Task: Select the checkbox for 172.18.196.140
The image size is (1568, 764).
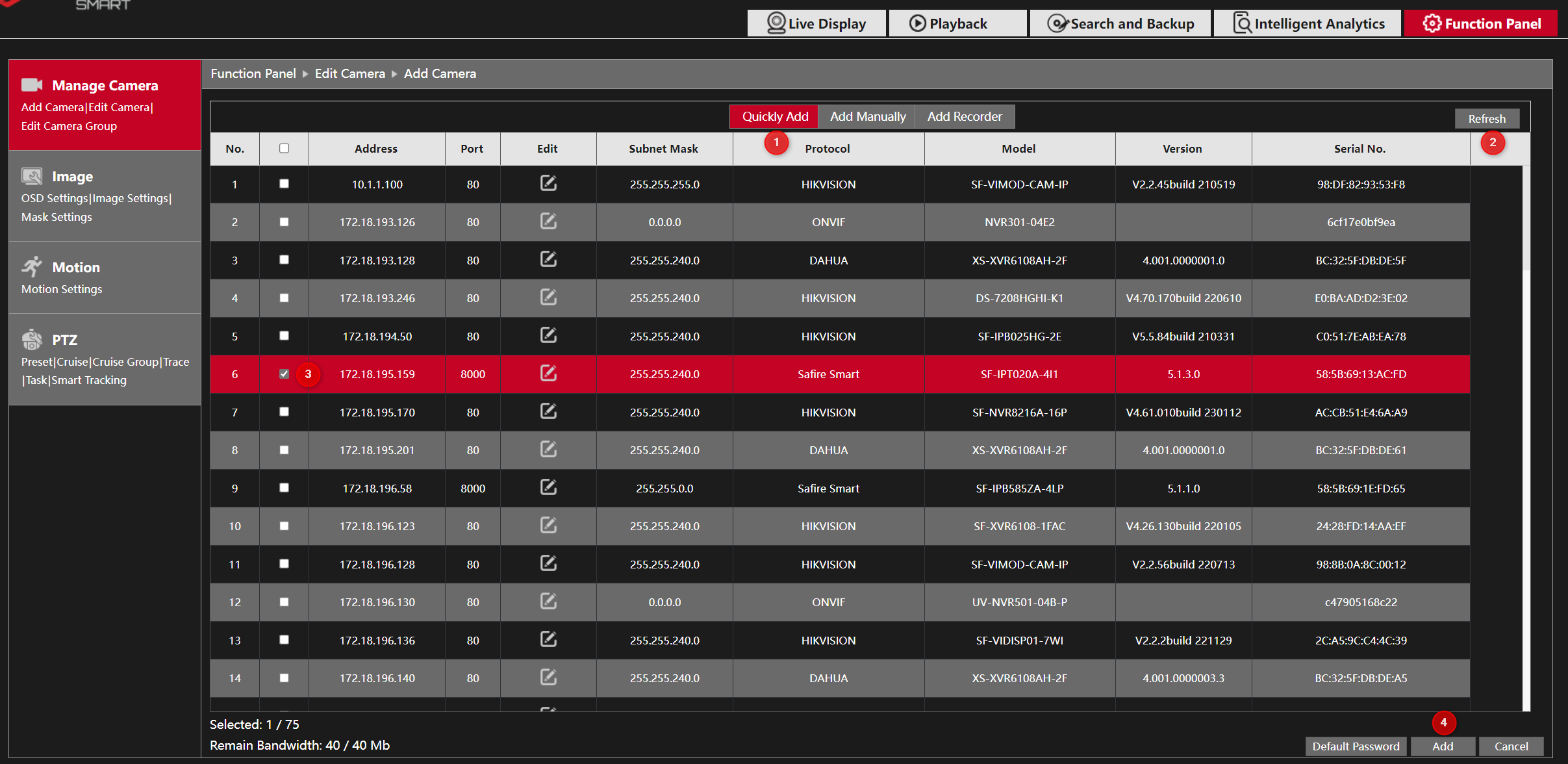Action: point(284,678)
